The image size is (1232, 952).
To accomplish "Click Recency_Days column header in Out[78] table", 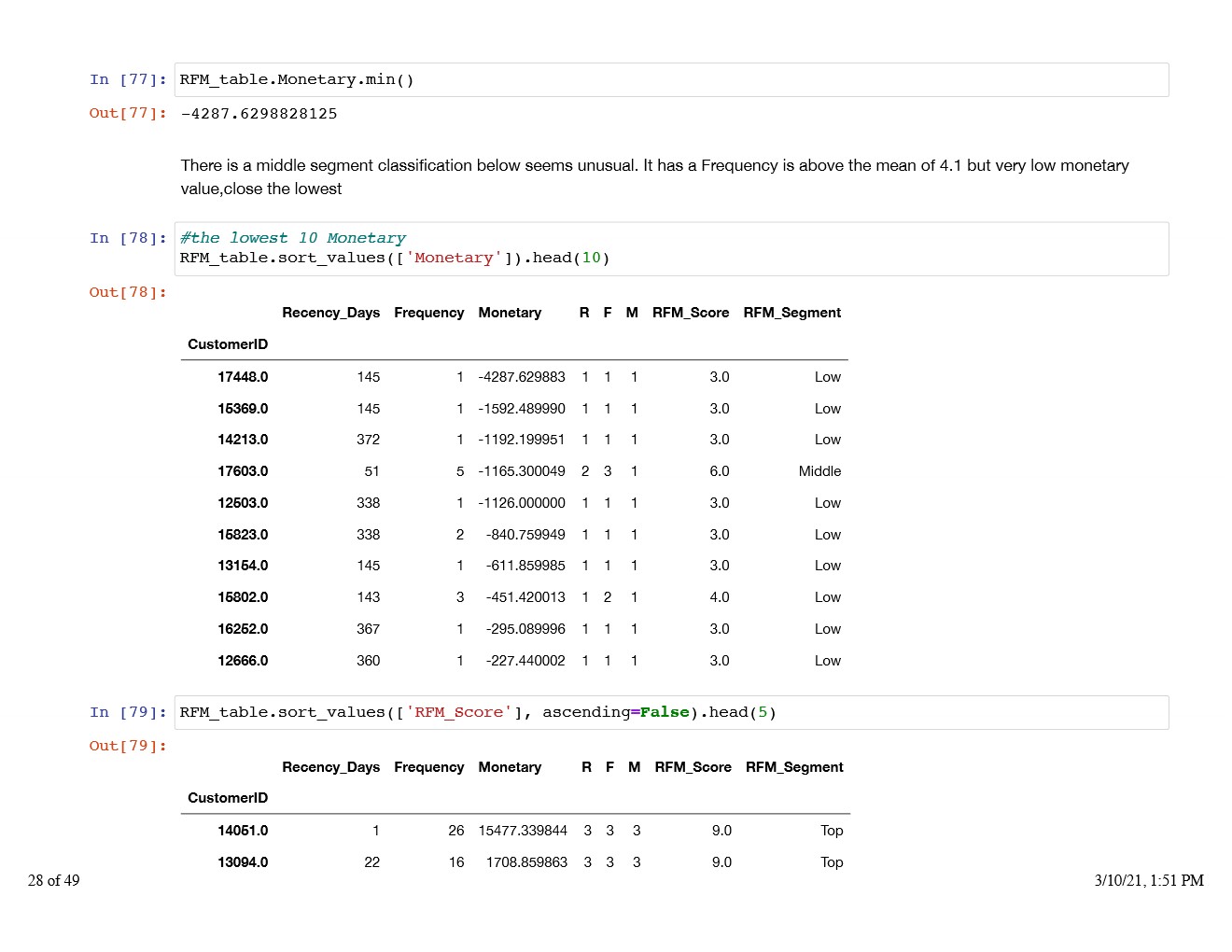I will click(330, 313).
